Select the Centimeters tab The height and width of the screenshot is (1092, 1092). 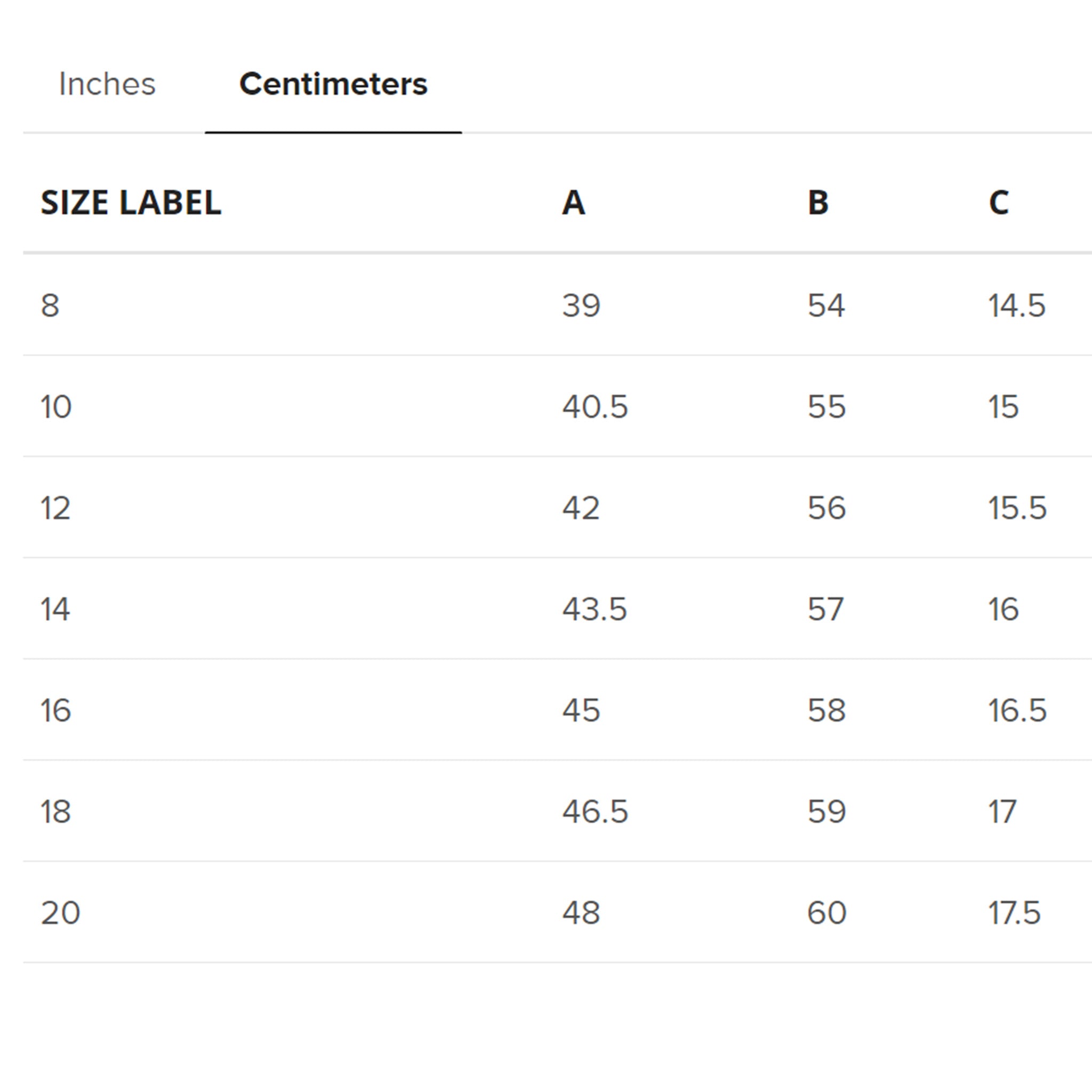333,84
